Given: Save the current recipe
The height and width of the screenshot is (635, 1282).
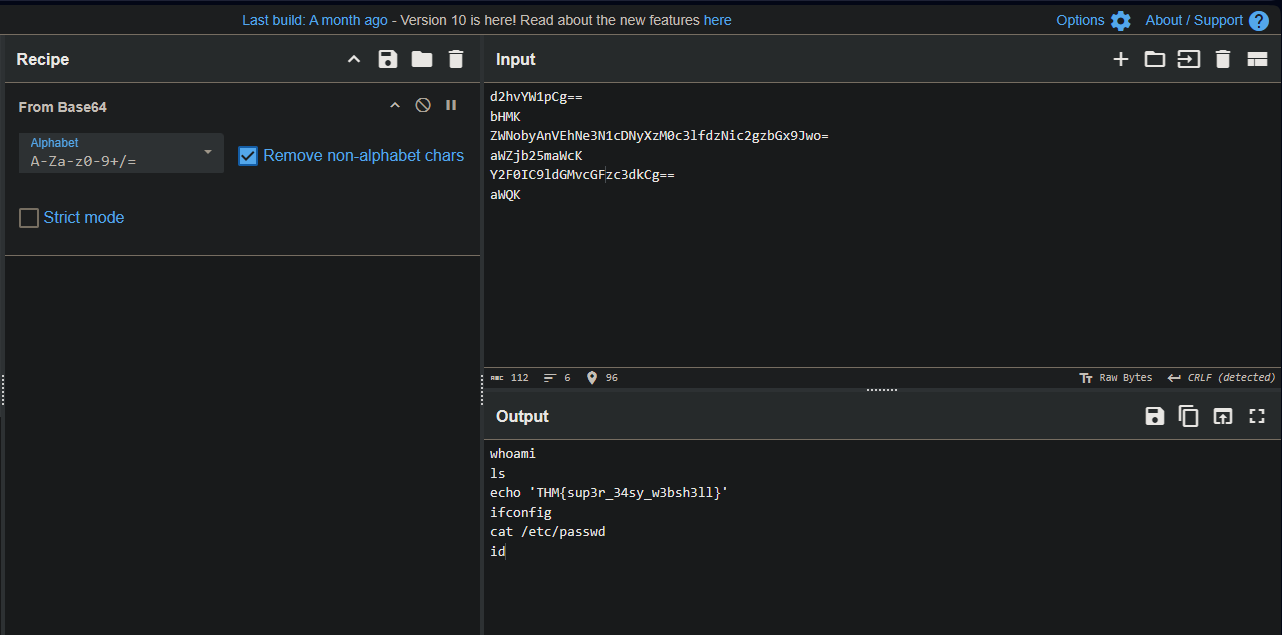Looking at the screenshot, I should (x=388, y=60).
